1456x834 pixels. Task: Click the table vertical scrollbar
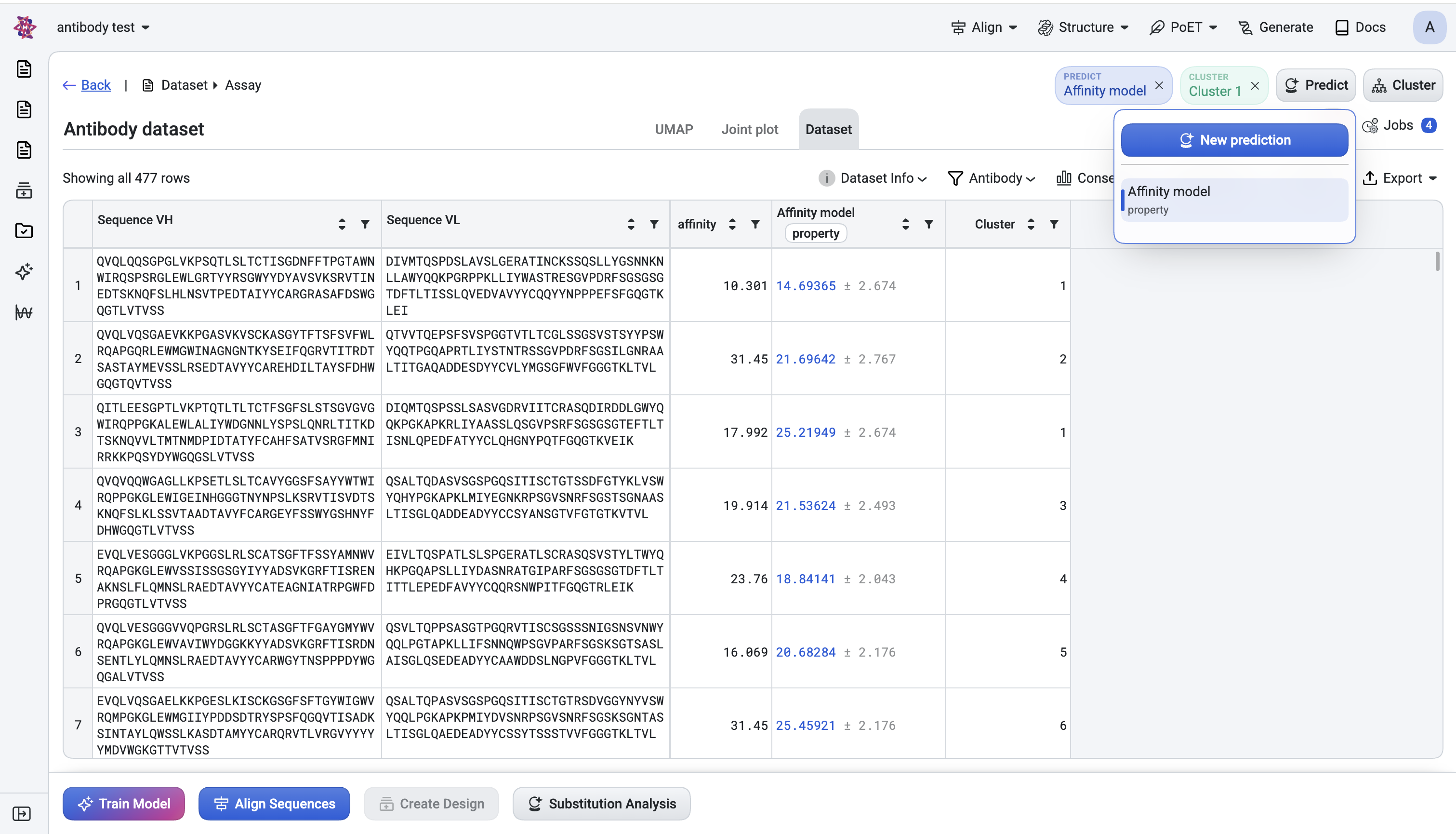(x=1437, y=261)
